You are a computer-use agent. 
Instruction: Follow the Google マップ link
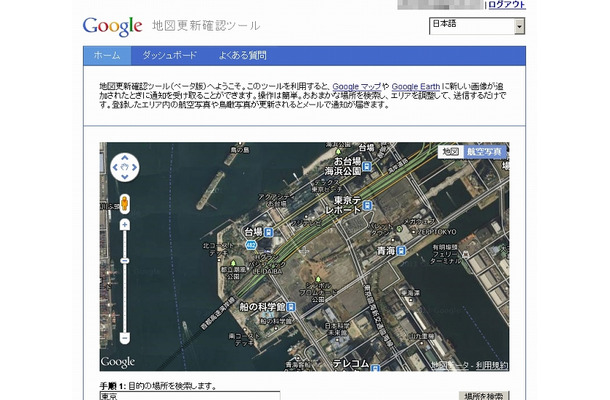tap(357, 86)
